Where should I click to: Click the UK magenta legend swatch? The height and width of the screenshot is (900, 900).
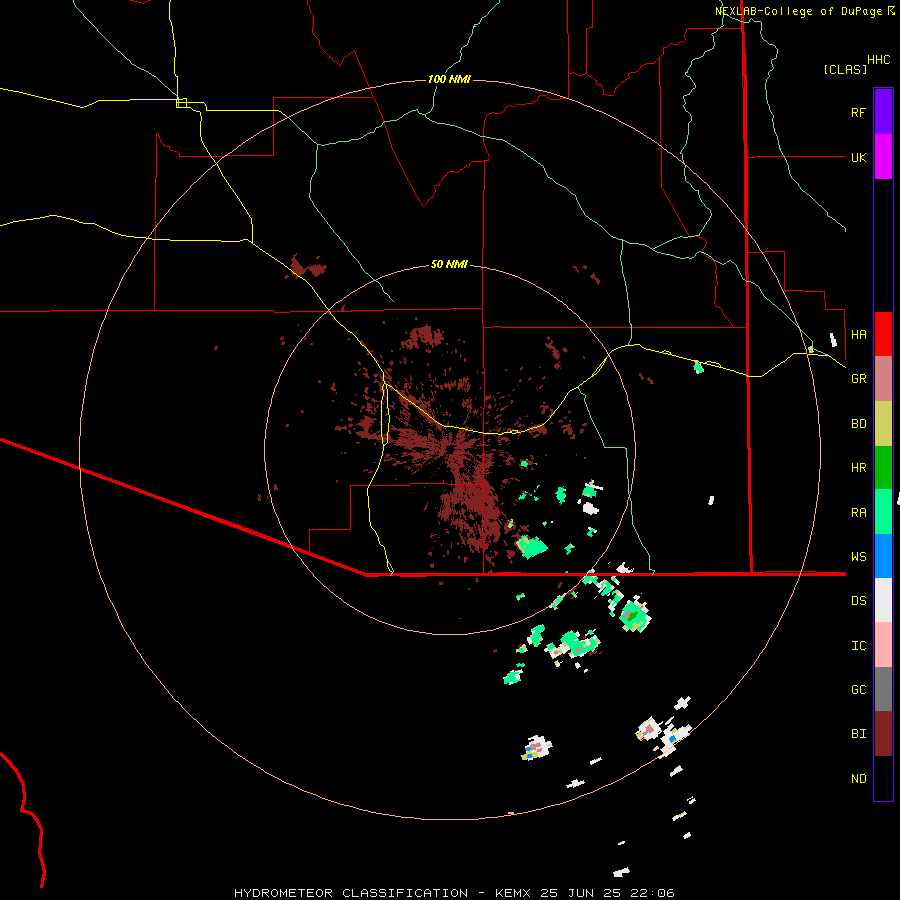click(x=883, y=157)
